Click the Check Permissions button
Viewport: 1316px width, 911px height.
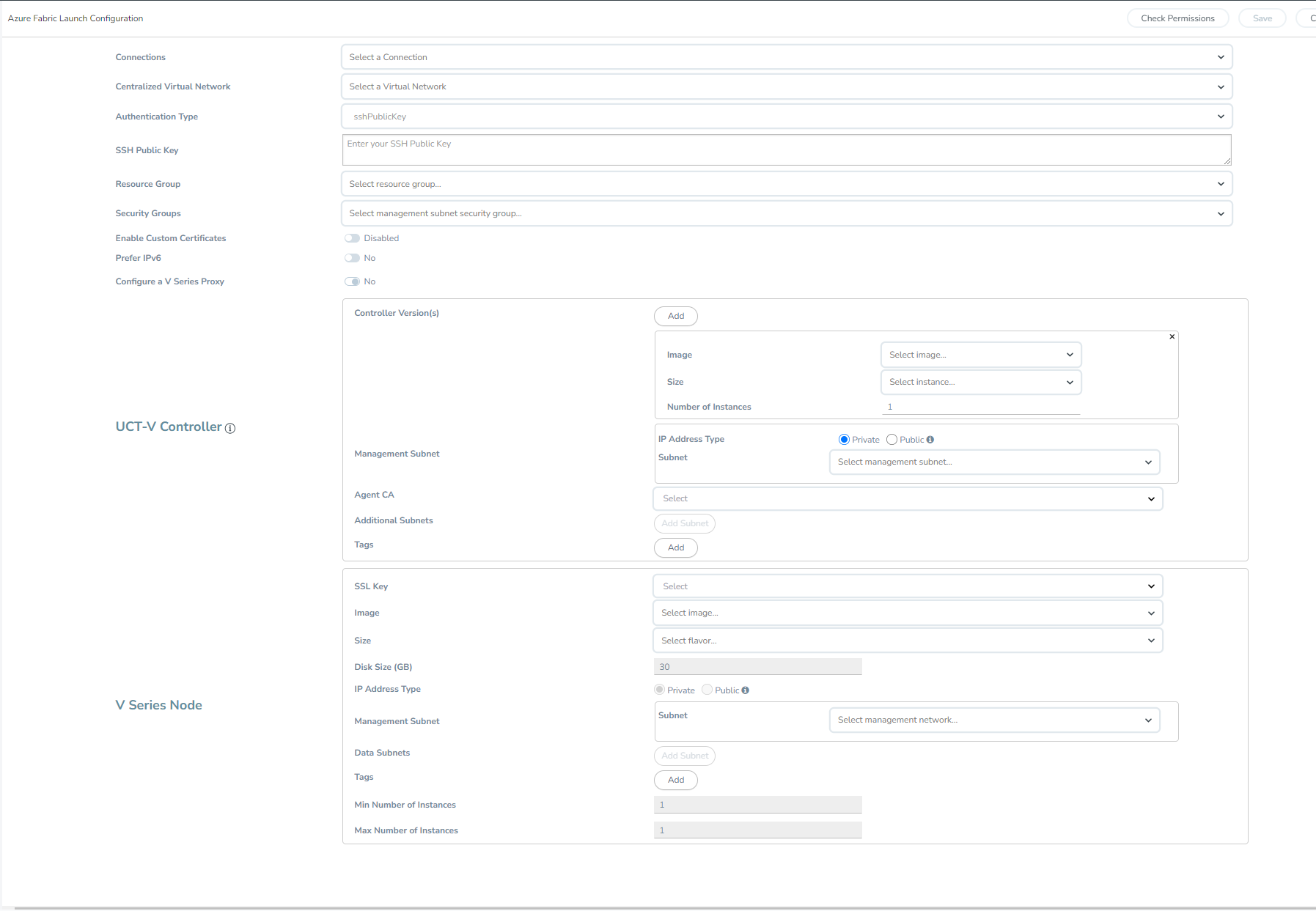click(x=1177, y=18)
